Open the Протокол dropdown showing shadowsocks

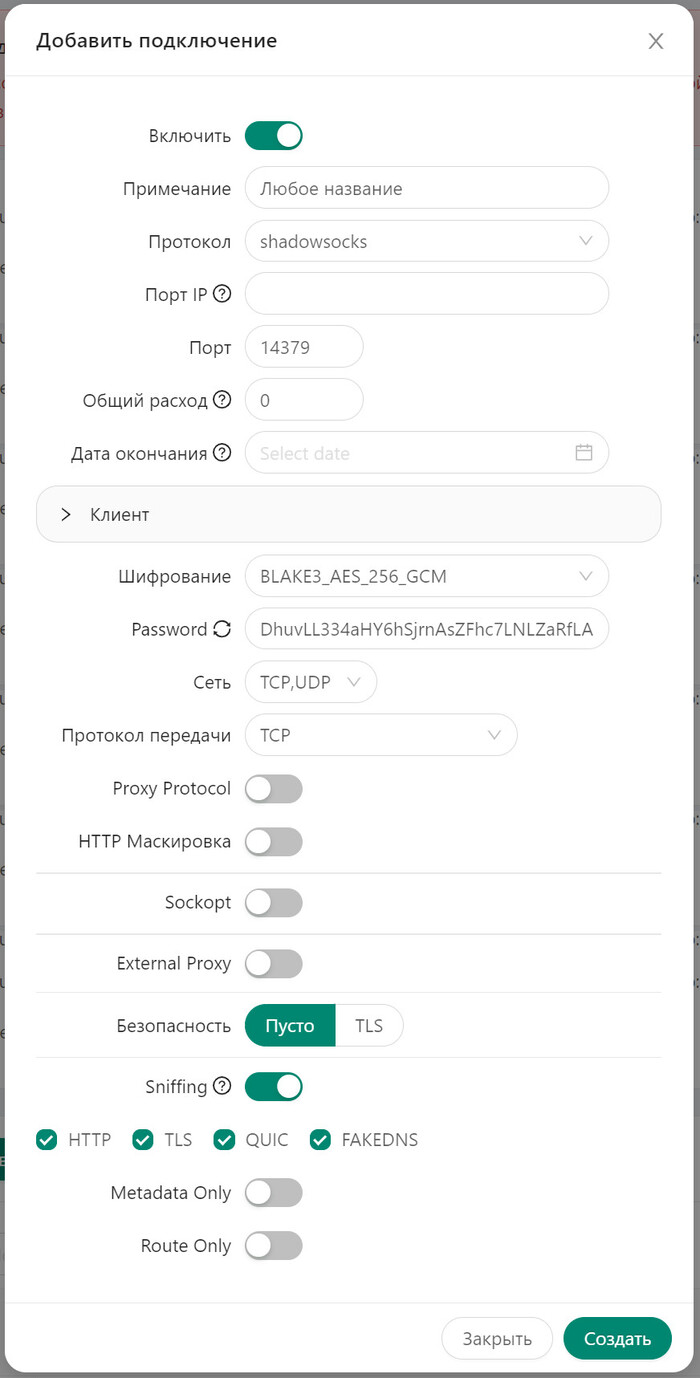(x=427, y=241)
